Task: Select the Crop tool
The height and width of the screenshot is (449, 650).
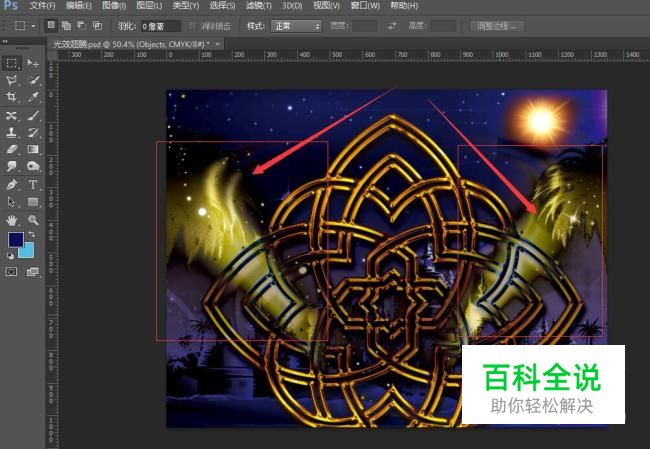Action: [x=12, y=97]
